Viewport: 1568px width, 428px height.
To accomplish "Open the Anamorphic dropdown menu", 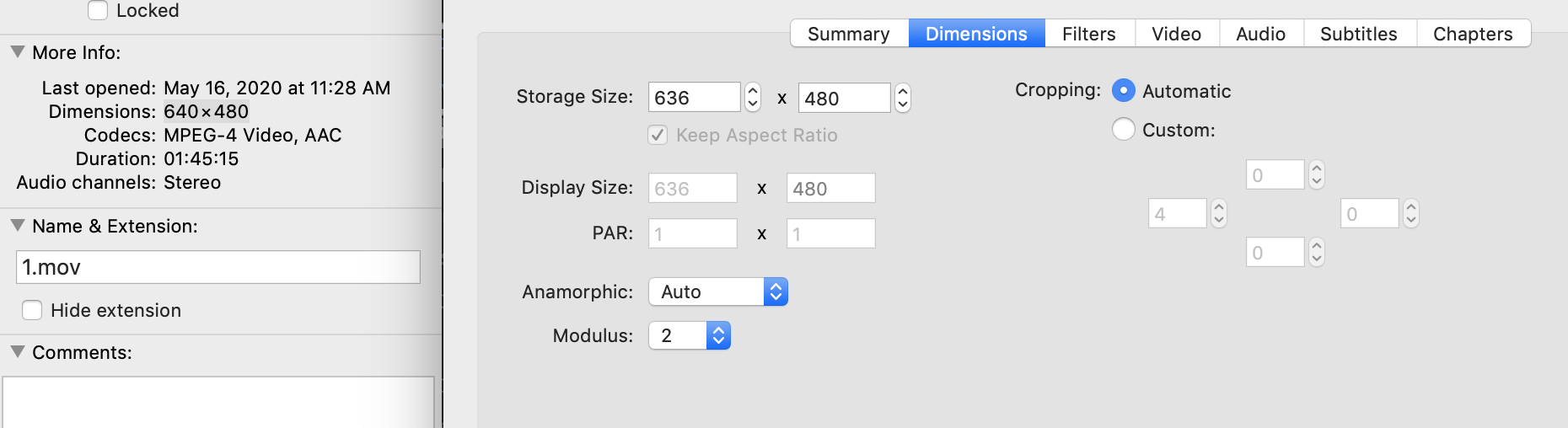I will (717, 292).
